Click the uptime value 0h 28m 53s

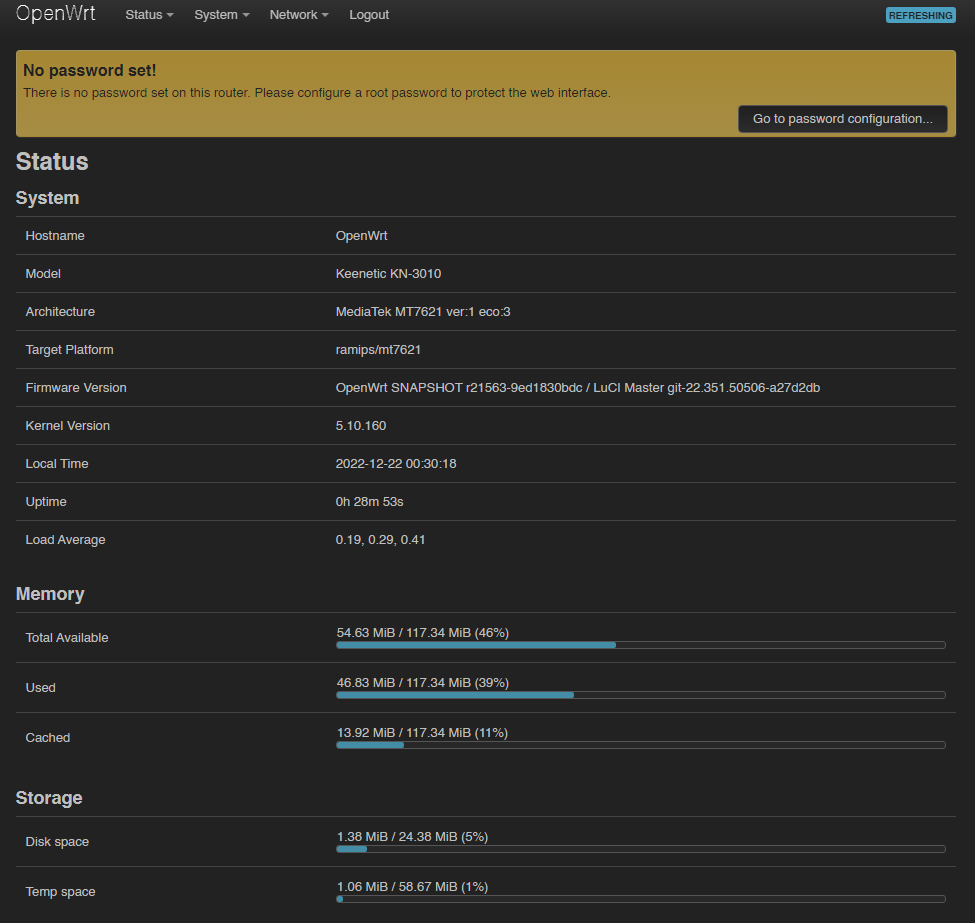pyautogui.click(x=369, y=501)
